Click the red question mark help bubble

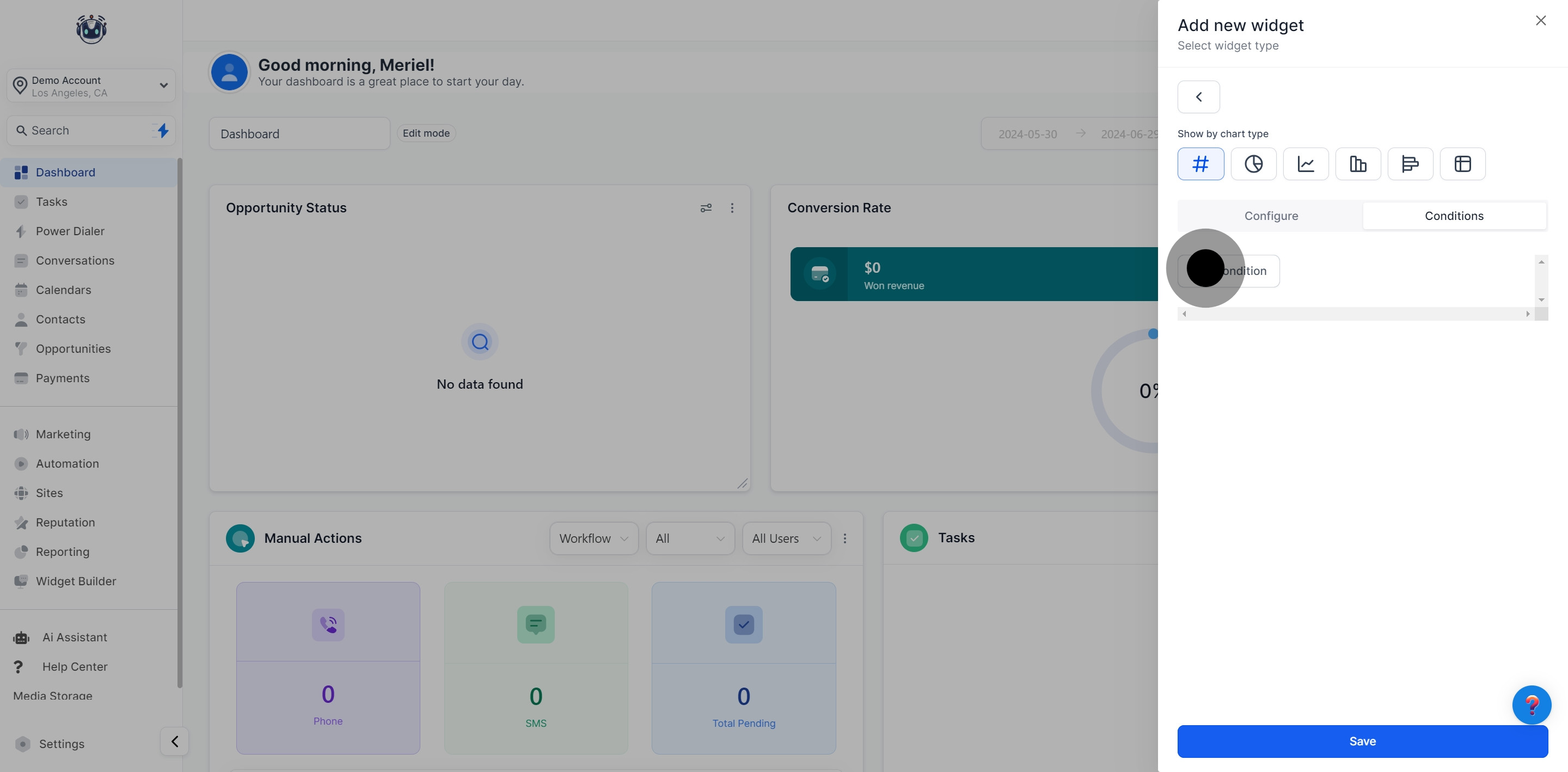tap(1531, 704)
